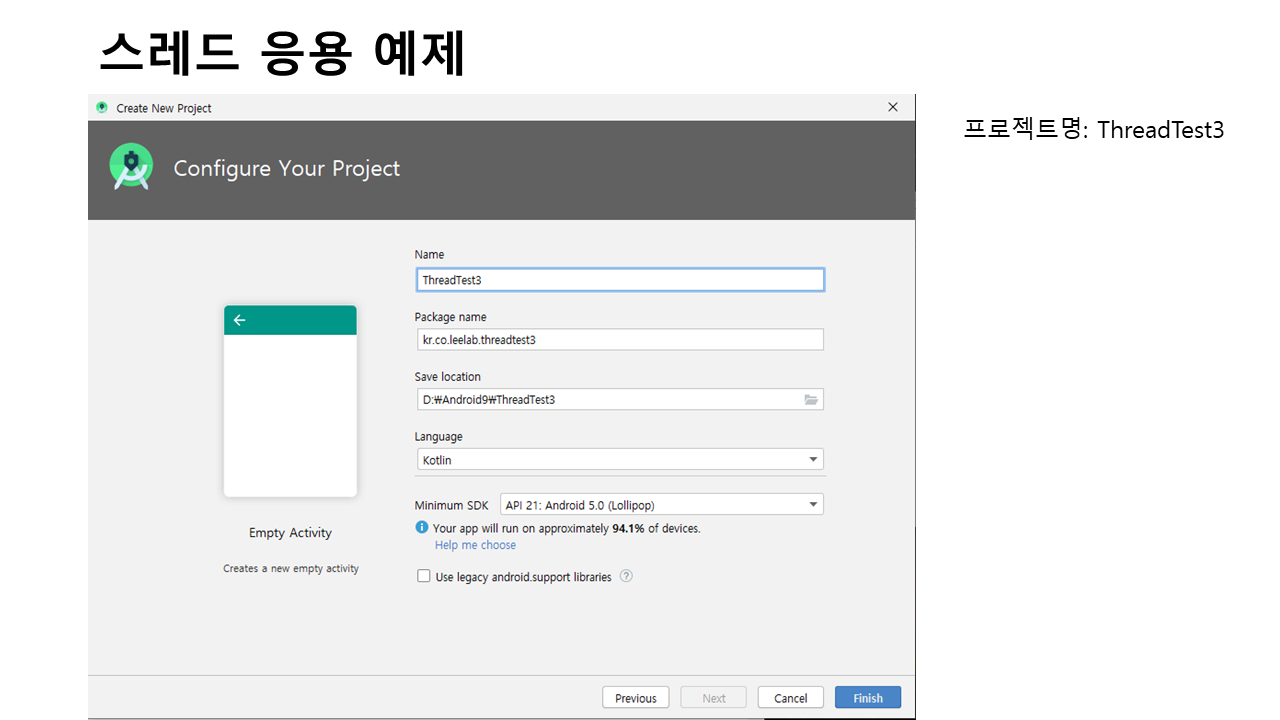Close the Create New Project dialog
1280x720 pixels.
pyautogui.click(x=893, y=107)
